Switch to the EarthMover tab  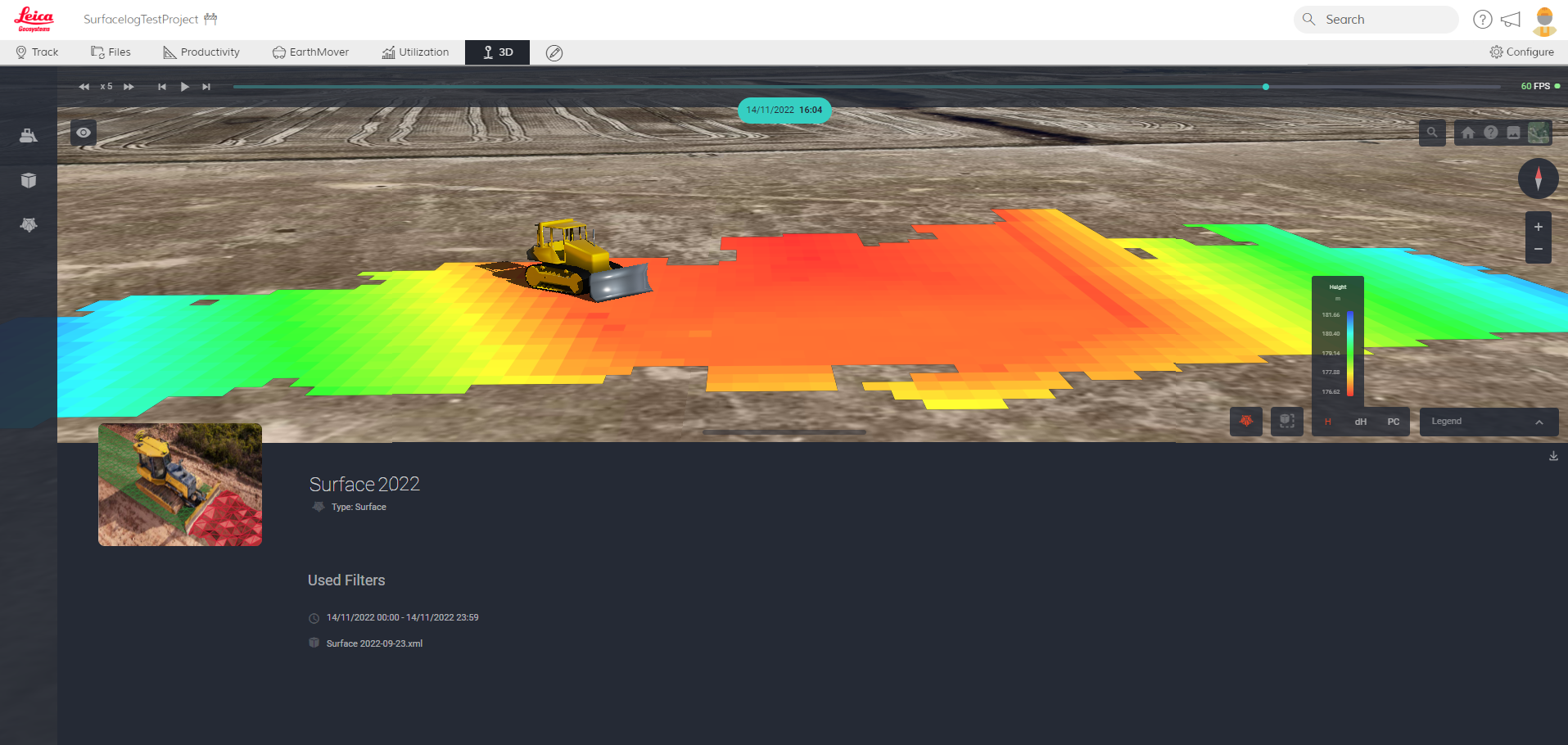(310, 52)
